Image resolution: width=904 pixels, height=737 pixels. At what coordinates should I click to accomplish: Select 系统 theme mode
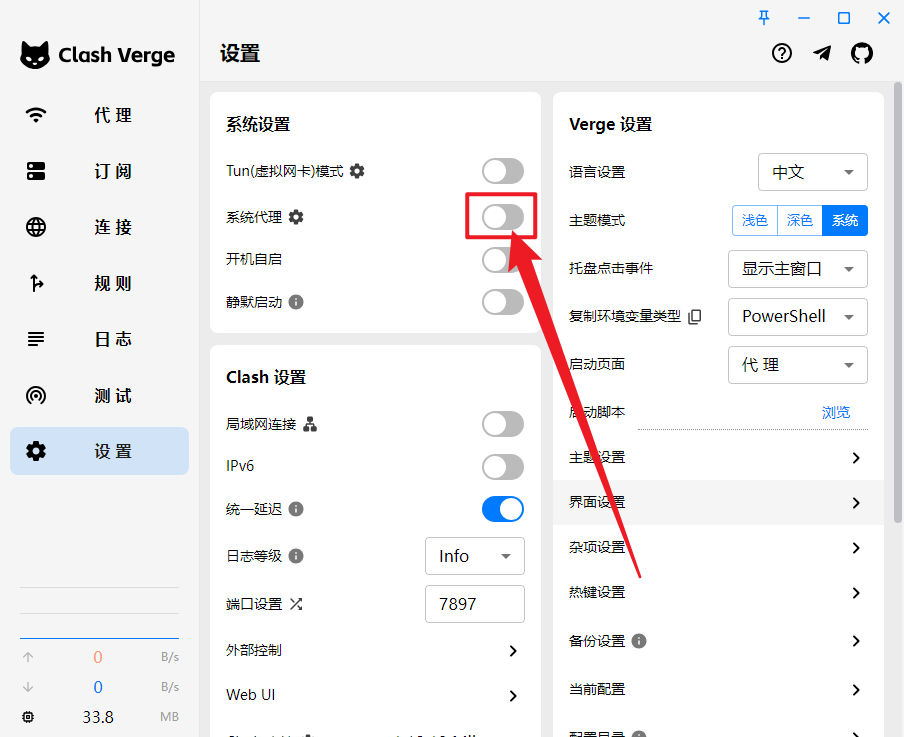(x=845, y=220)
